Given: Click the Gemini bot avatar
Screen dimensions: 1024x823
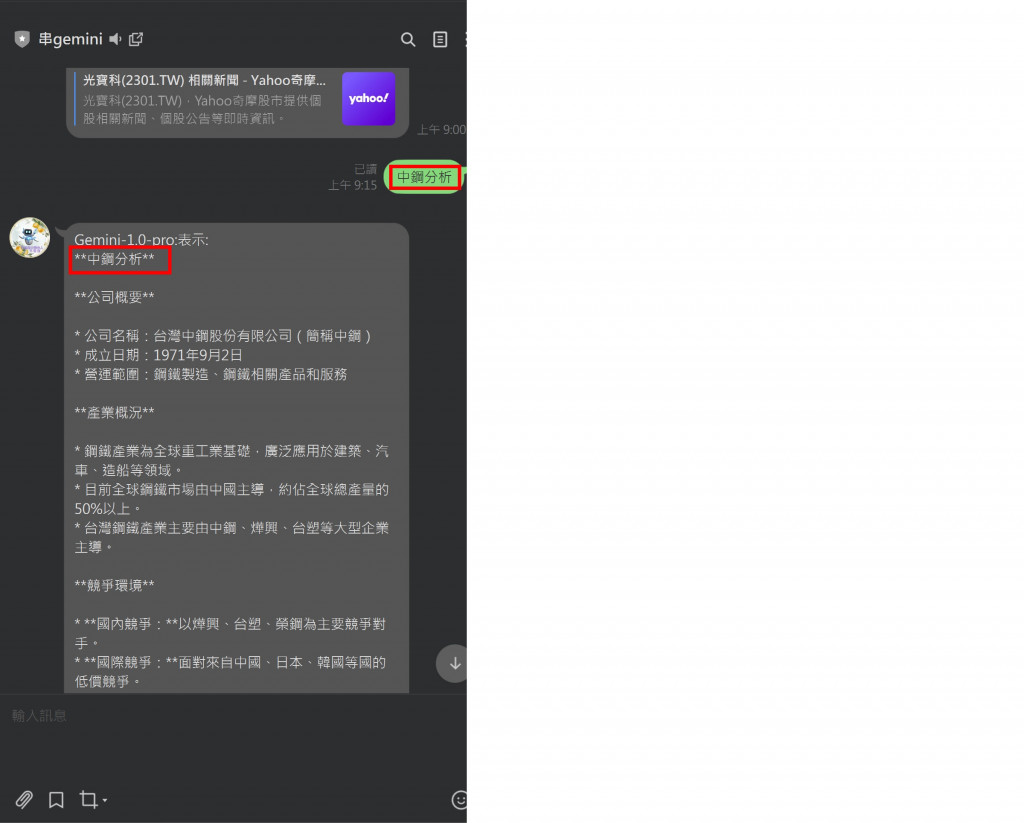Looking at the screenshot, I should (x=29, y=238).
